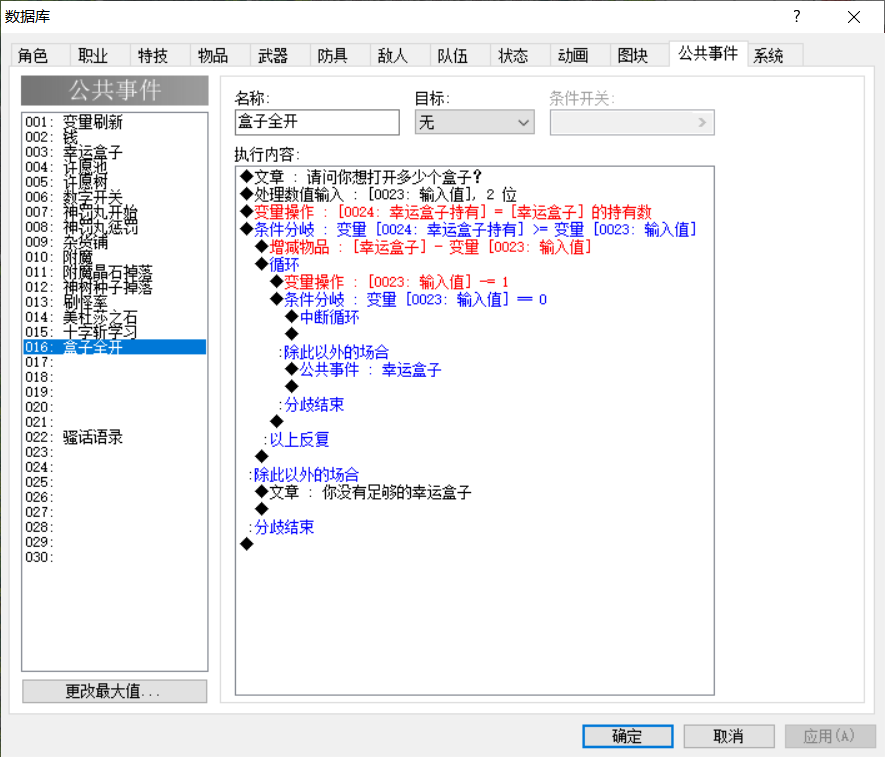Select 005 许愿树 entry
885x757 pixels.
115,182
